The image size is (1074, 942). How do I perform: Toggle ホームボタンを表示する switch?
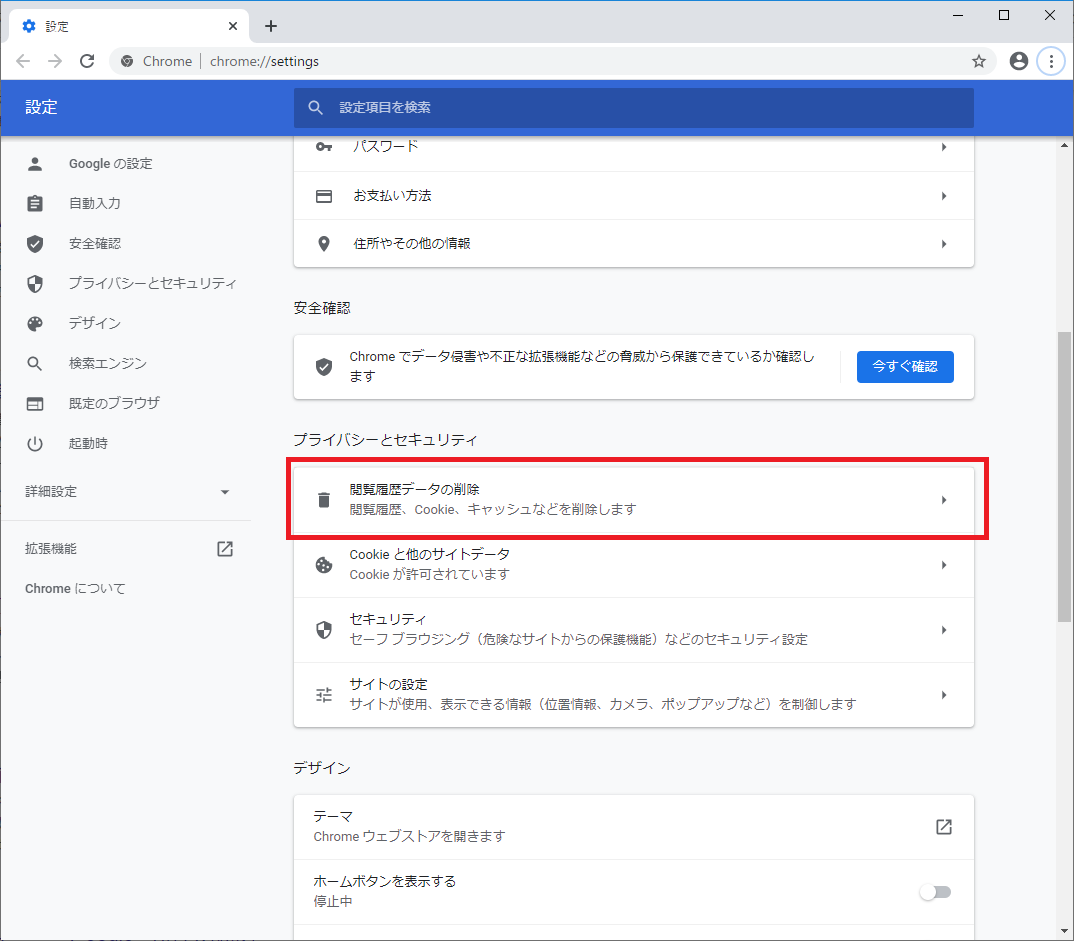click(x=936, y=892)
